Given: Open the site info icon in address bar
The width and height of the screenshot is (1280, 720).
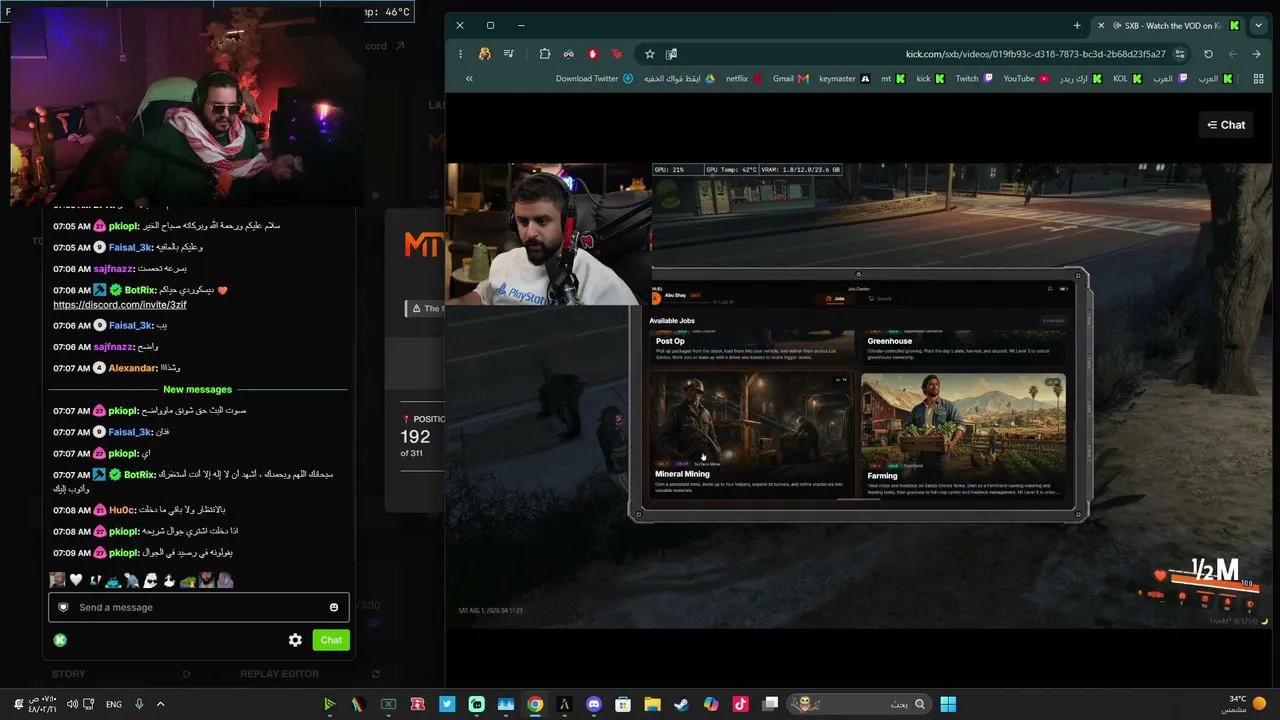Looking at the screenshot, I should pos(1180,54).
